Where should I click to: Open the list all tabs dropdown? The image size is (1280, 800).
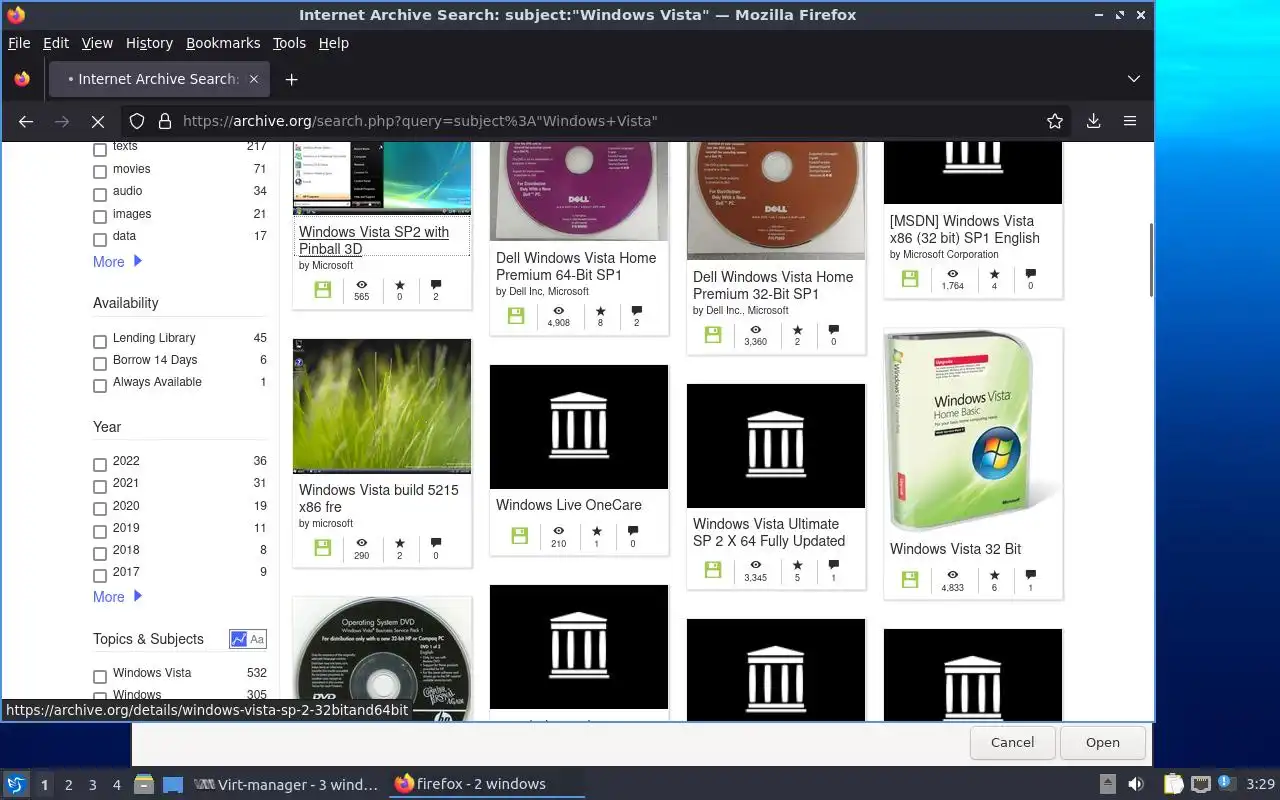(1133, 79)
